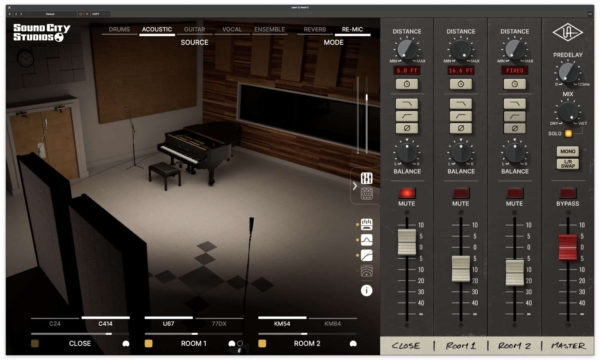Click Room 2 channel delay clock button

click(515, 84)
